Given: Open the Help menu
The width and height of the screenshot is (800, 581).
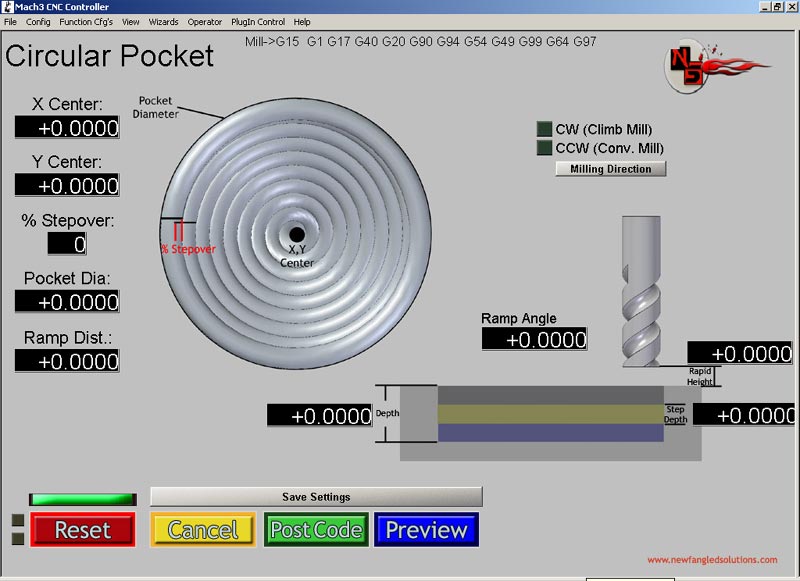Looking at the screenshot, I should [302, 22].
